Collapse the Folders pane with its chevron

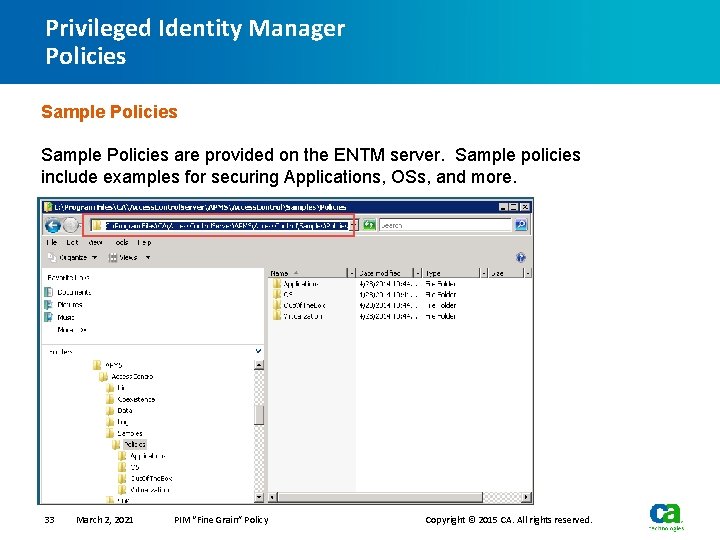click(x=259, y=351)
